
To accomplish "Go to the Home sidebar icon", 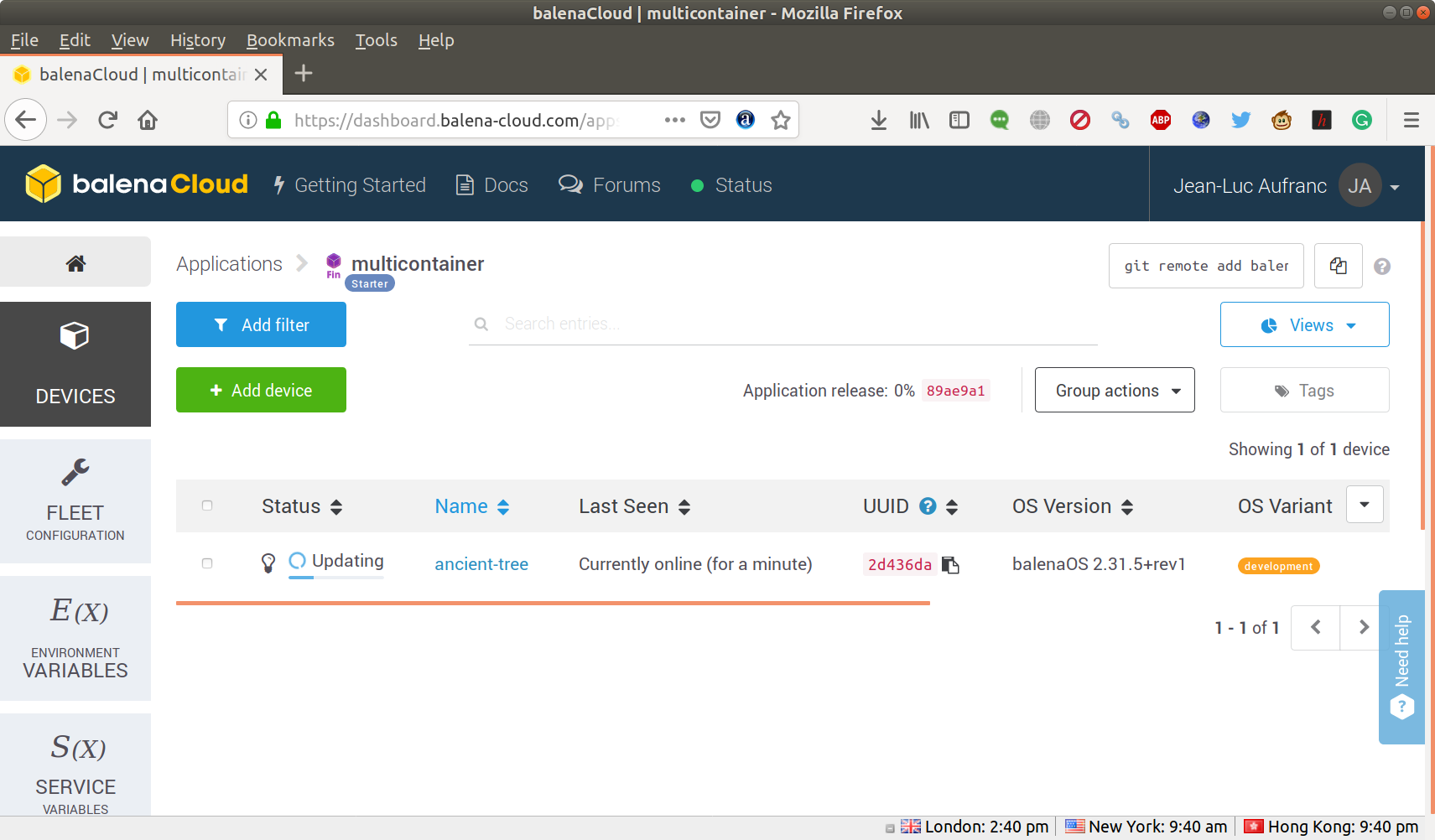I will pyautogui.click(x=75, y=263).
